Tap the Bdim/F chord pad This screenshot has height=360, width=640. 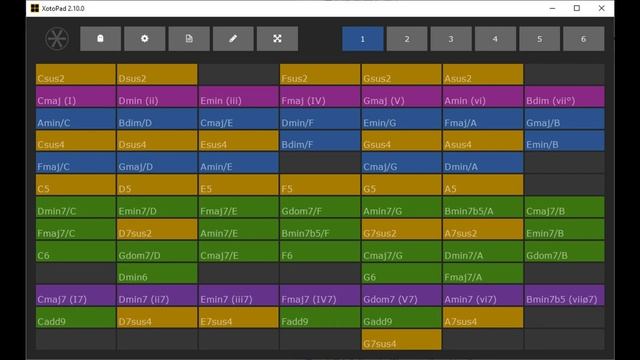point(320,140)
